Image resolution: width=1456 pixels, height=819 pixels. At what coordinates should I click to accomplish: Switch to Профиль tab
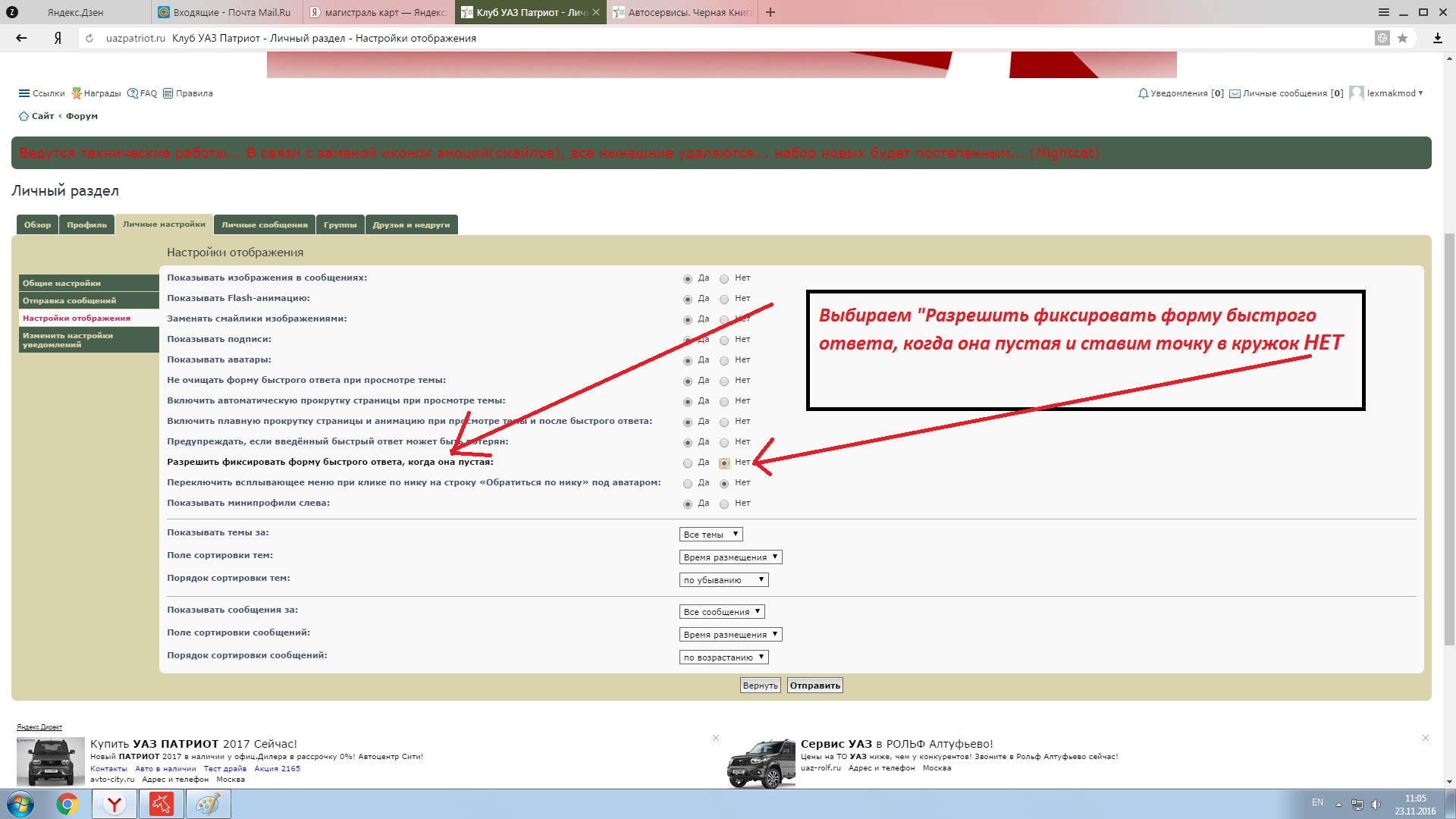point(86,225)
